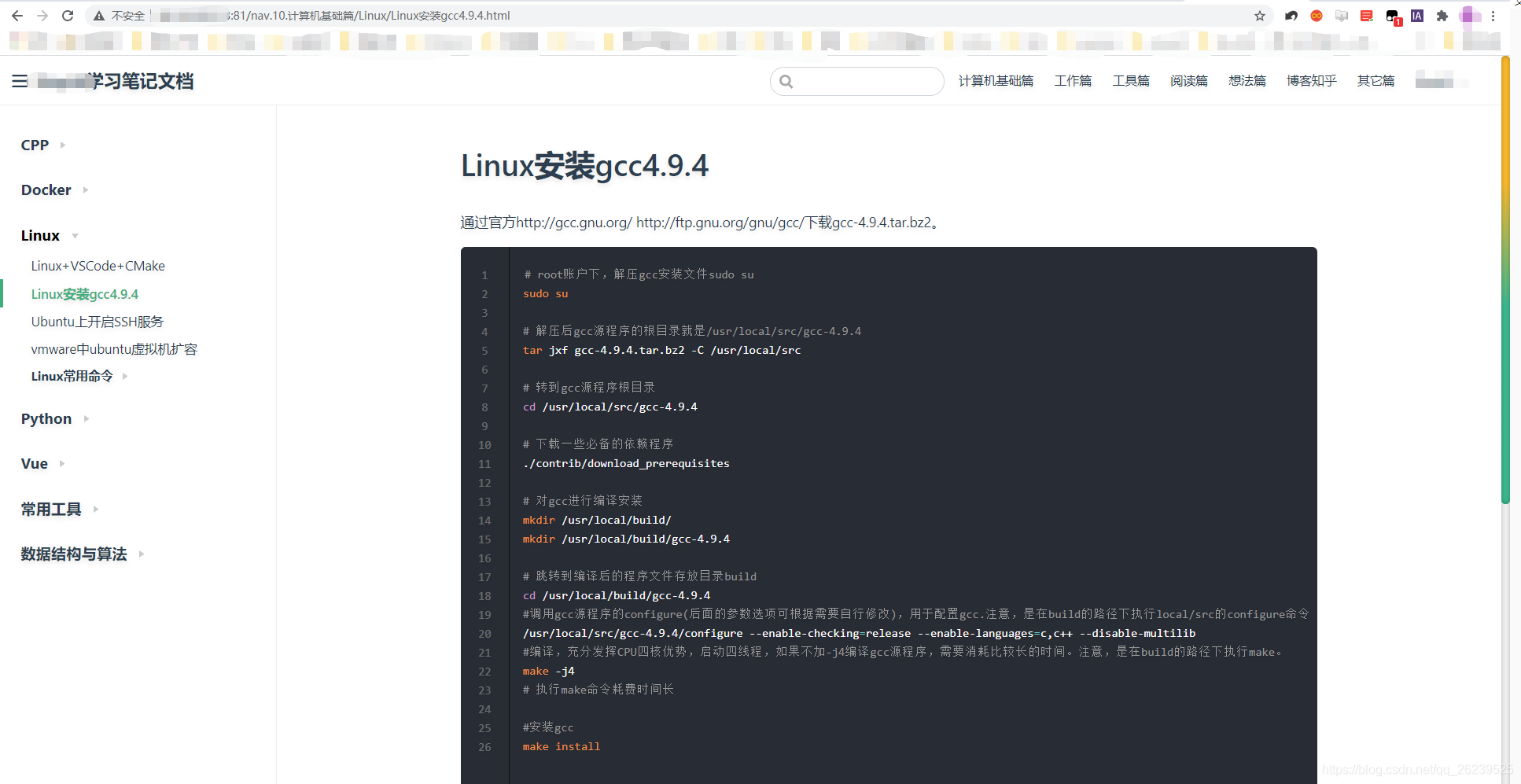The width and height of the screenshot is (1521, 784).
Task: Open the 工具篇 nav menu
Action: tap(1131, 81)
